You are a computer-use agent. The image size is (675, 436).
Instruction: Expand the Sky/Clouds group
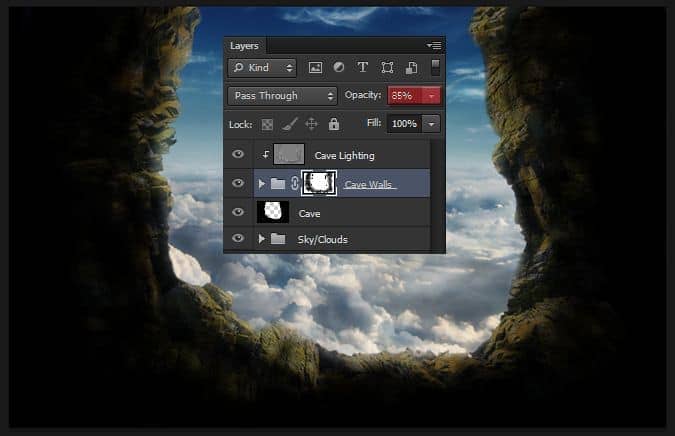[261, 238]
